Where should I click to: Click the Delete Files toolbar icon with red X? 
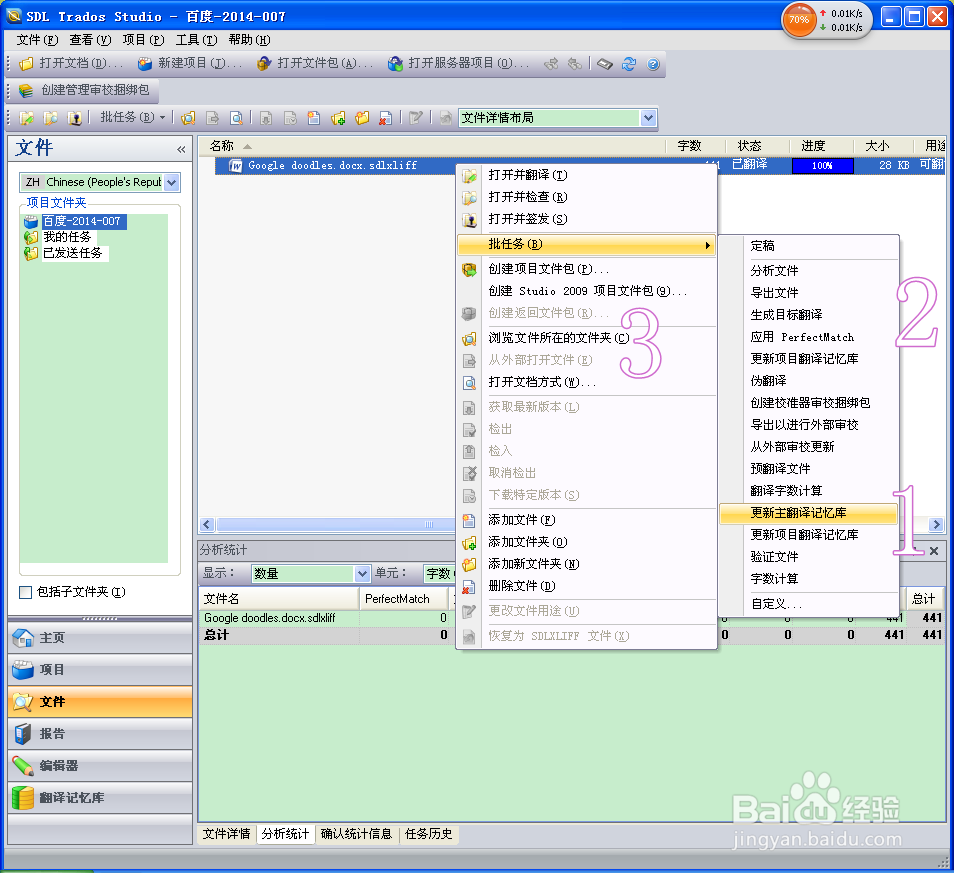(x=386, y=117)
